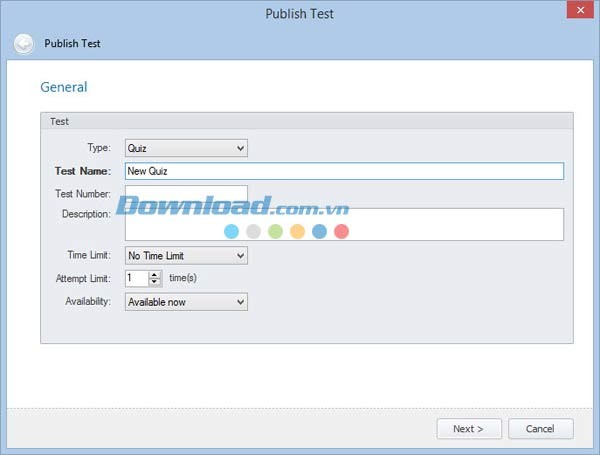
Task: Focus the Test Number input box
Action: pyautogui.click(x=186, y=193)
